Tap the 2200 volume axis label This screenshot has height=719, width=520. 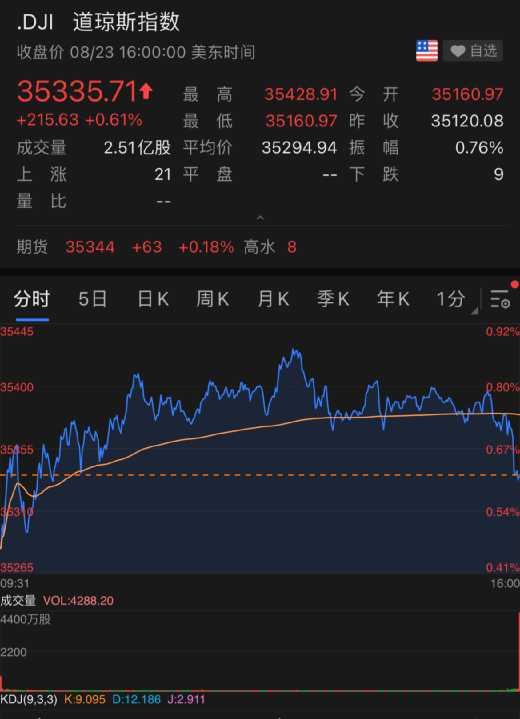pos(14,653)
